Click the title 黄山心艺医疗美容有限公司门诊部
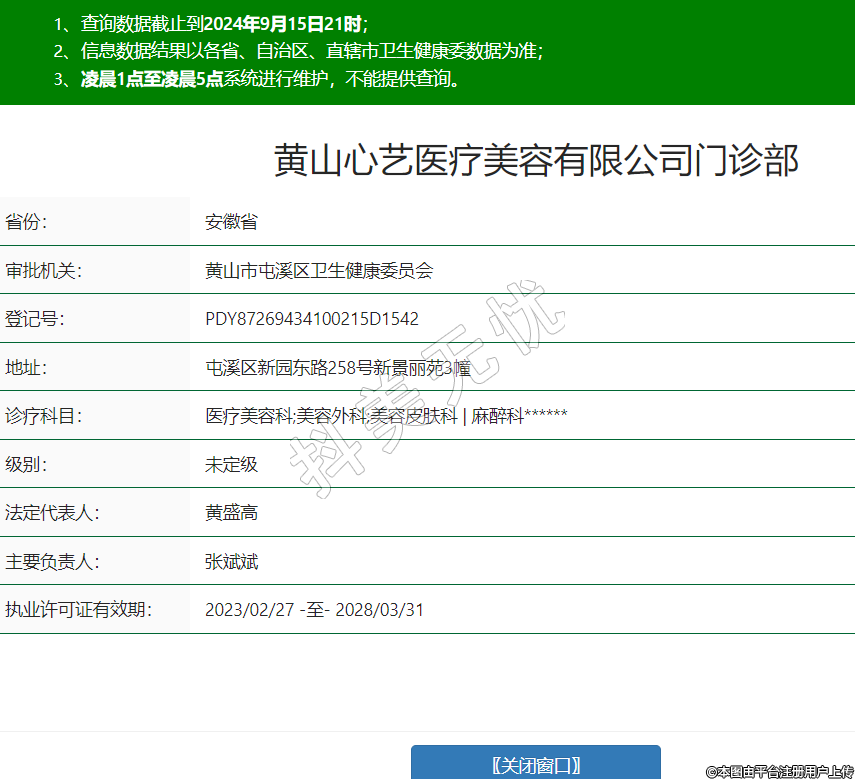 pos(536,160)
